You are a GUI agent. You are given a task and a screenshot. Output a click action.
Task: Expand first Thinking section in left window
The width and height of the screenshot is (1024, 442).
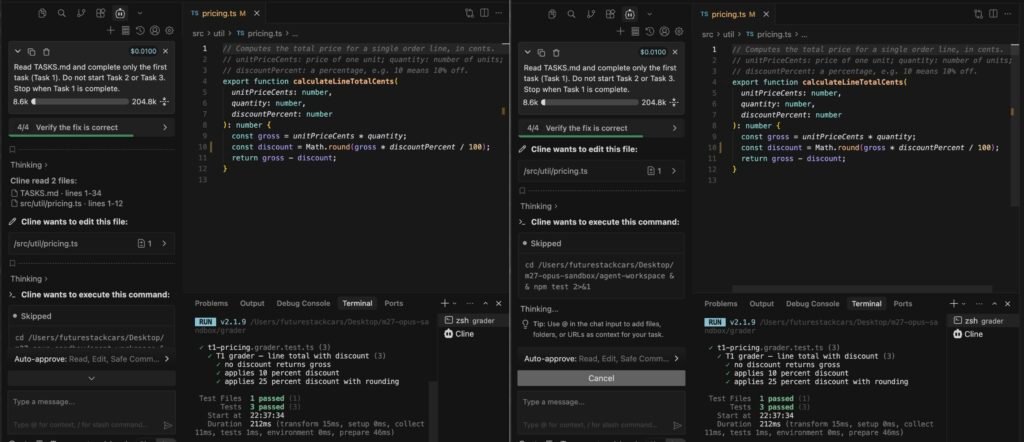tap(29, 165)
